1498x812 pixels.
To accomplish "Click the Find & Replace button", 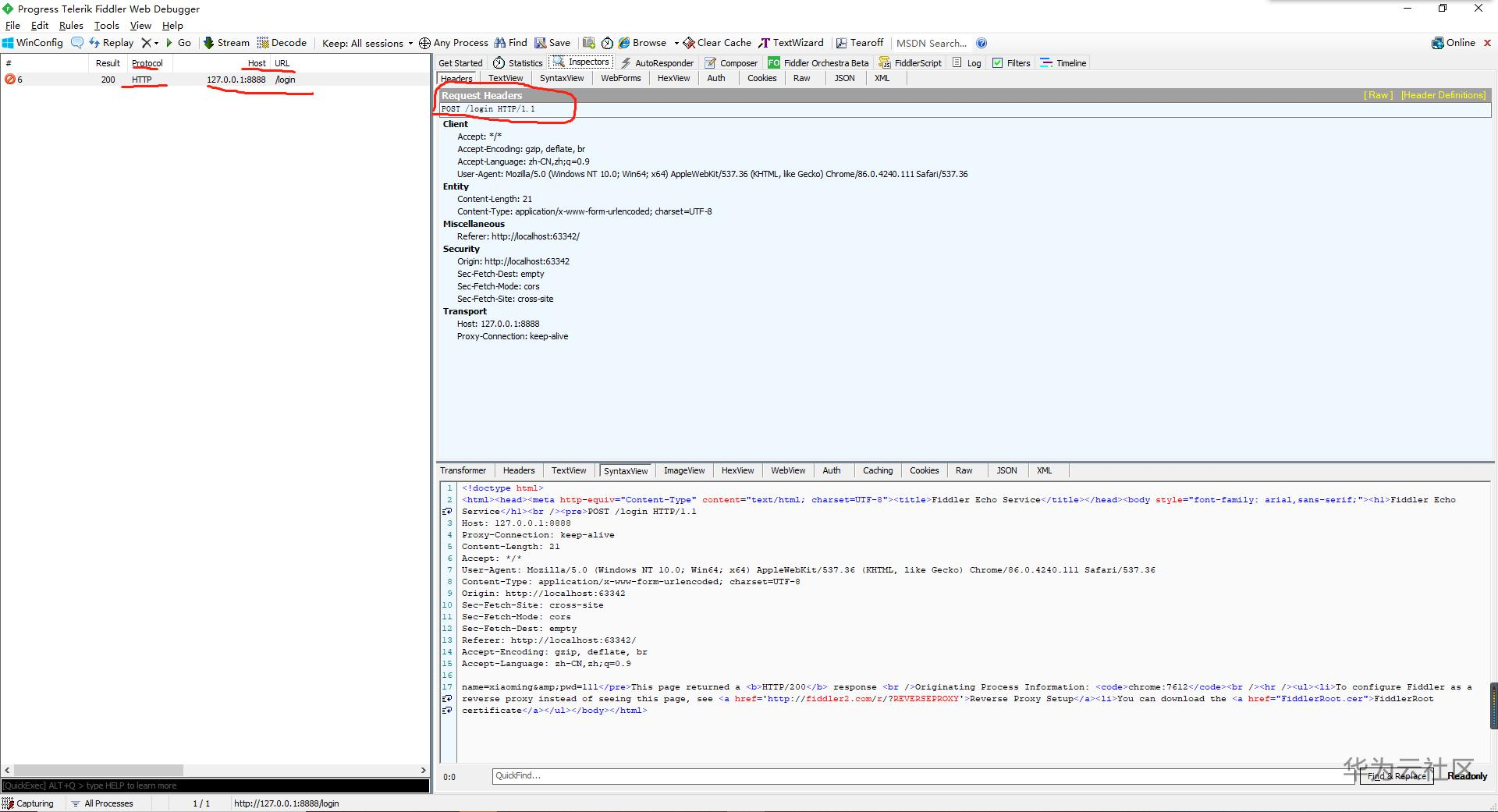I will (1397, 776).
